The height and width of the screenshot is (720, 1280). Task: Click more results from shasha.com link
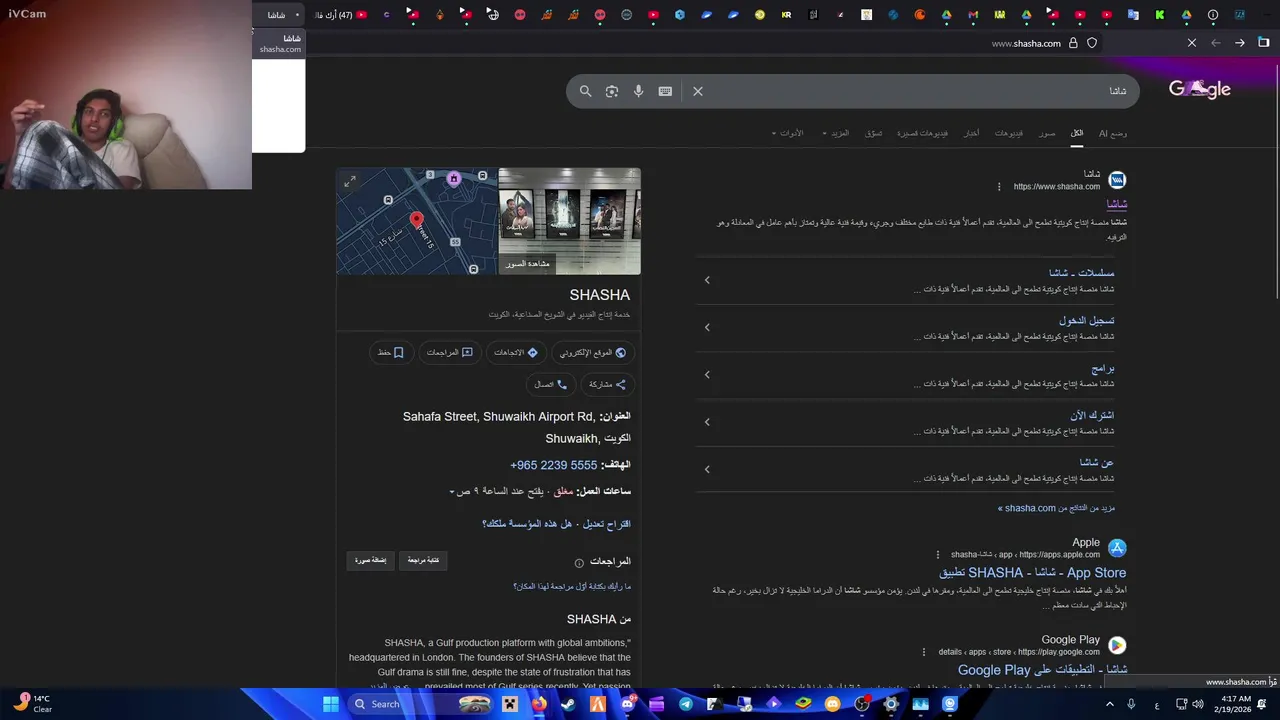tap(1056, 508)
